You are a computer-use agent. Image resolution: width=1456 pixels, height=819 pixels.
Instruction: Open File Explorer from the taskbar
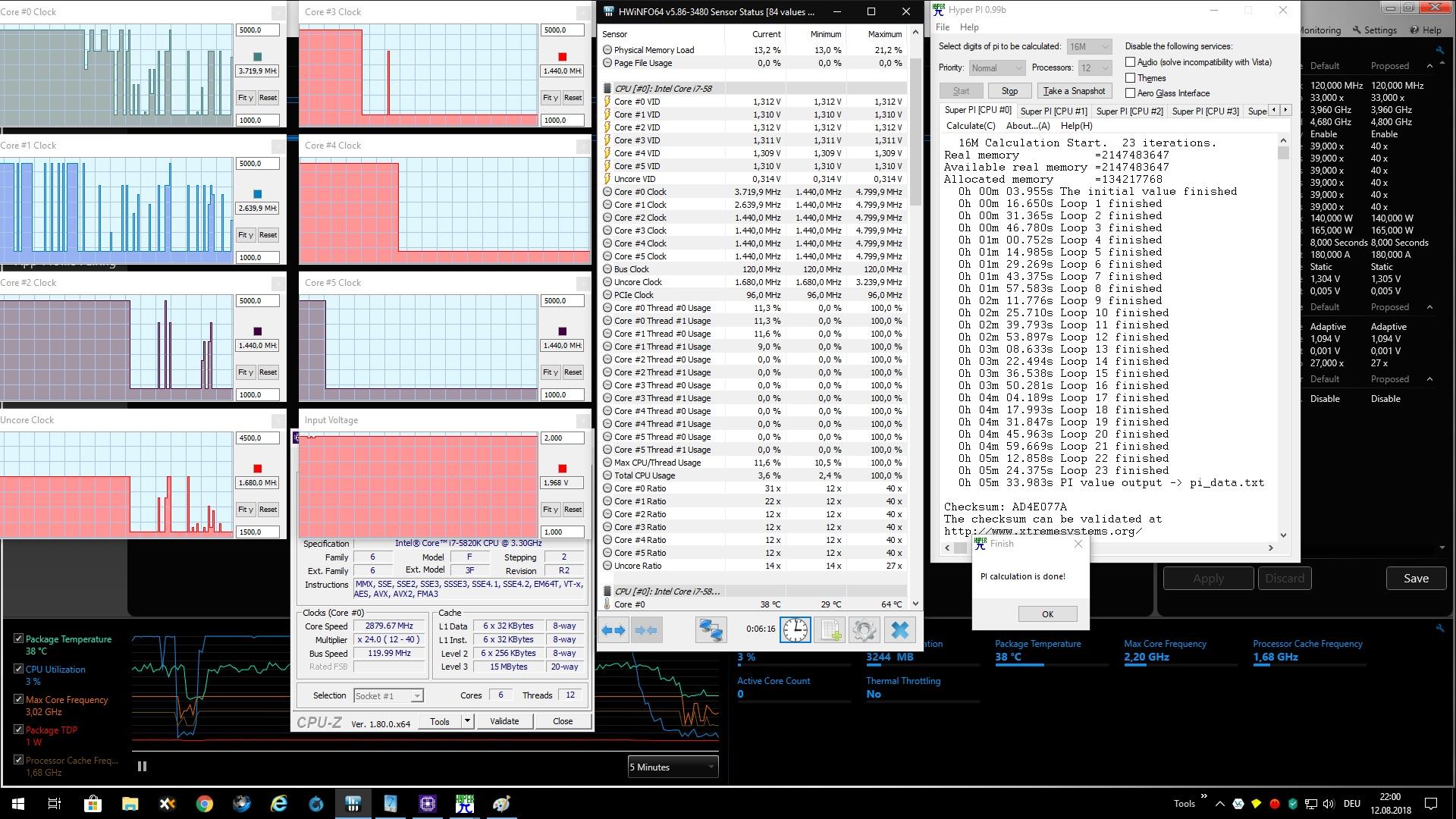coord(130,804)
